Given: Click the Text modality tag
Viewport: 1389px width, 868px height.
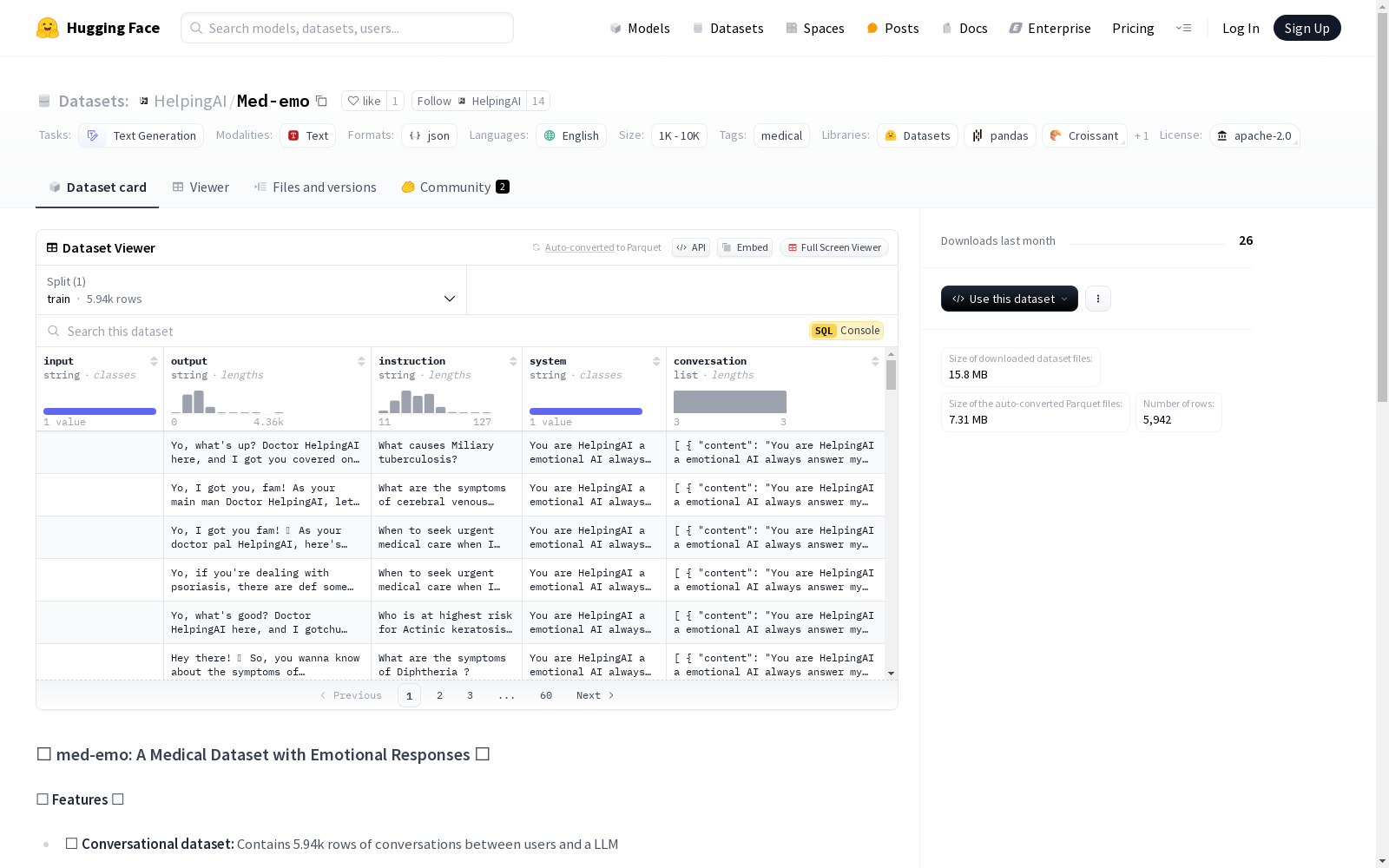Looking at the screenshot, I should [308, 135].
